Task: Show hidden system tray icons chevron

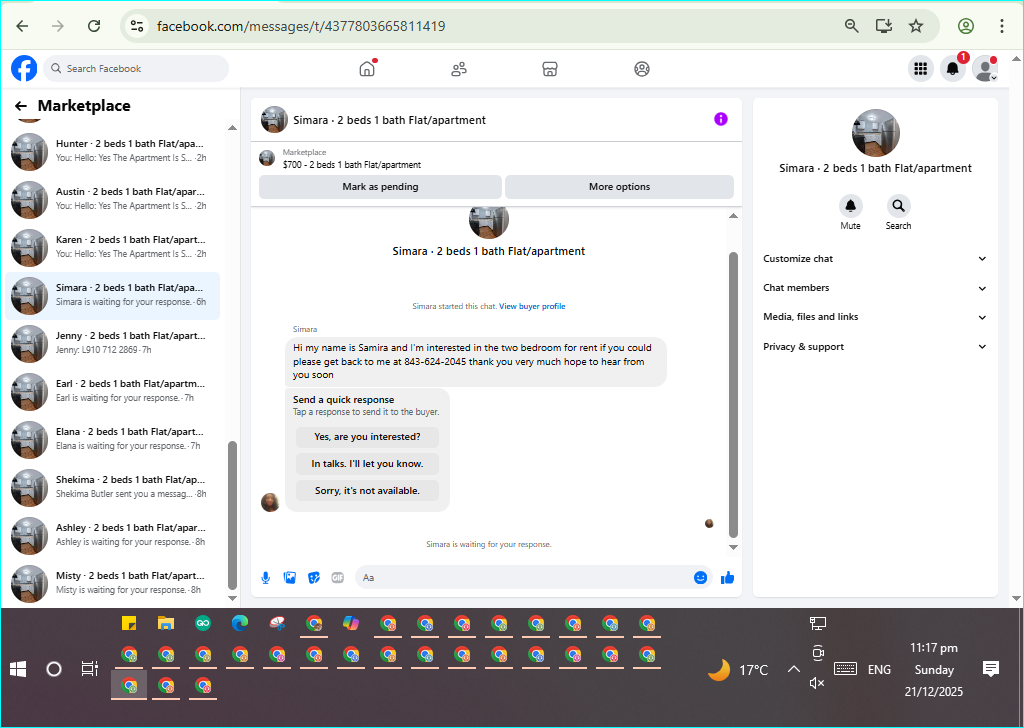Action: (x=793, y=669)
